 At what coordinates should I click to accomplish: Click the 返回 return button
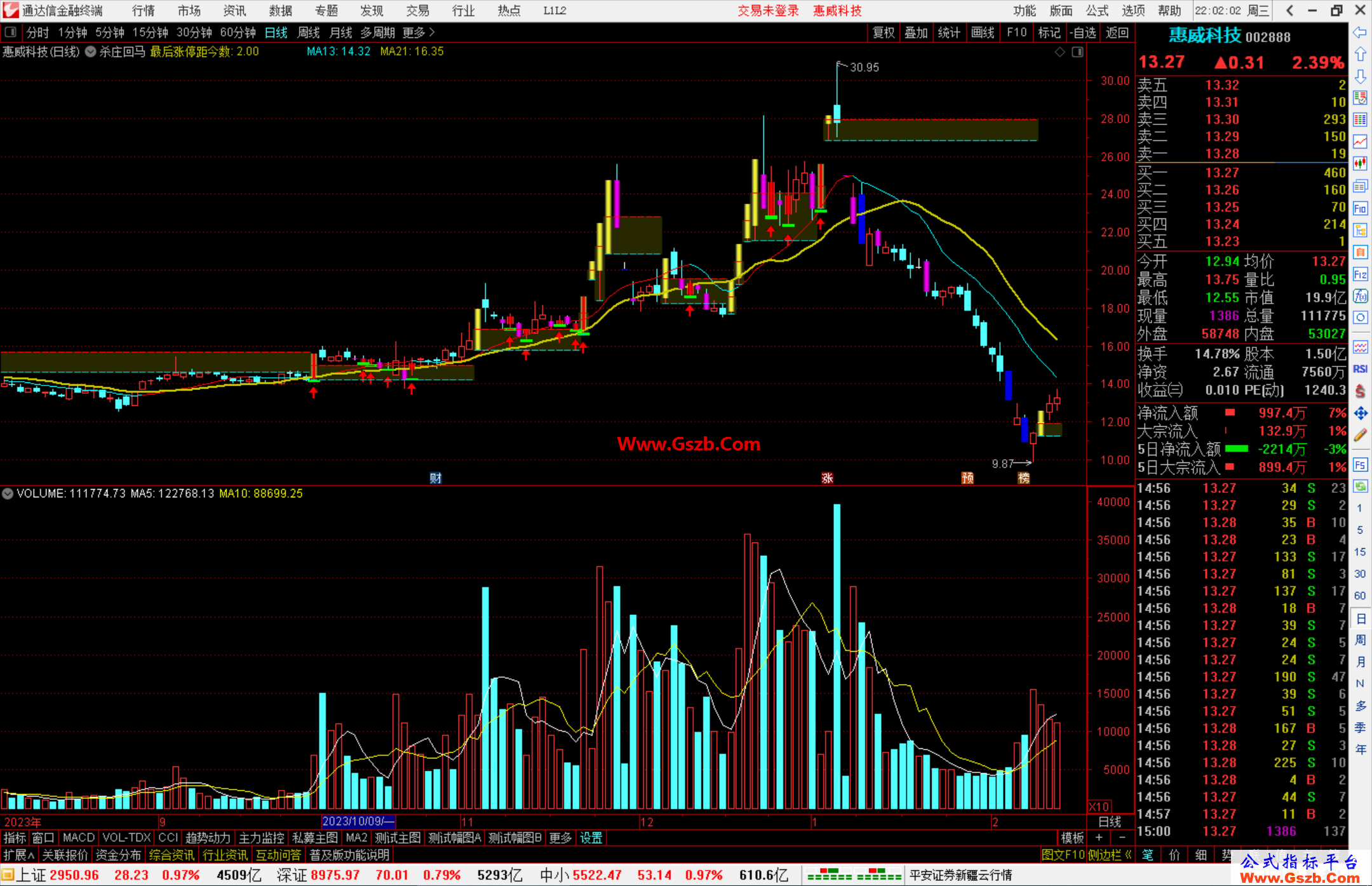[x=1117, y=32]
